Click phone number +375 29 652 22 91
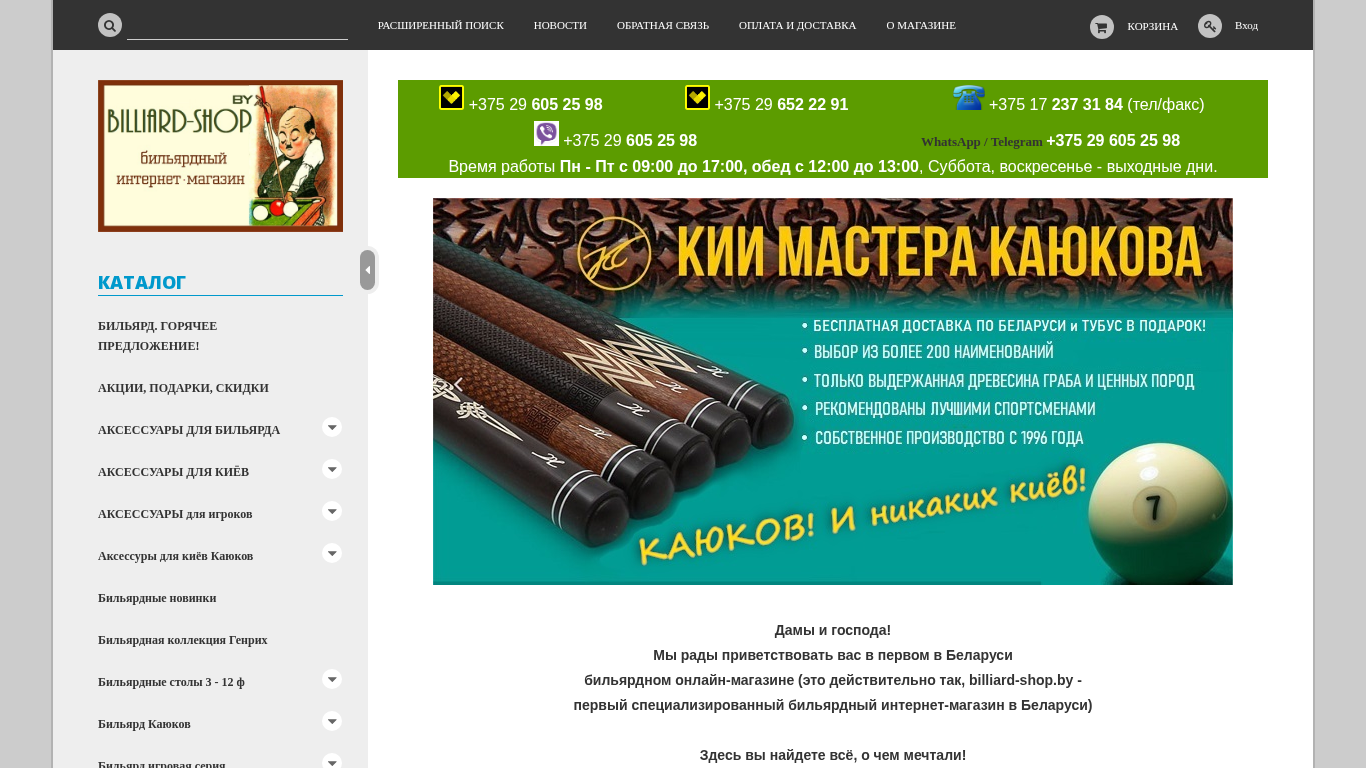 coord(781,104)
